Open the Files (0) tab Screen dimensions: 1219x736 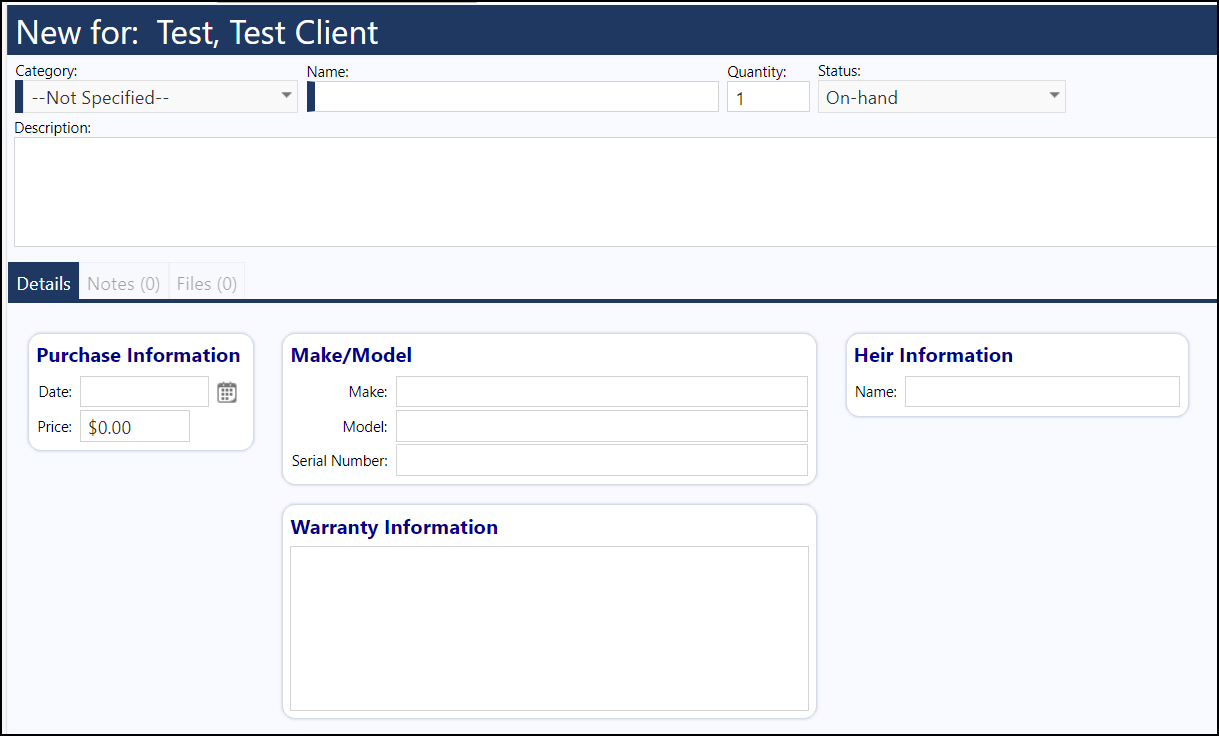pos(207,283)
